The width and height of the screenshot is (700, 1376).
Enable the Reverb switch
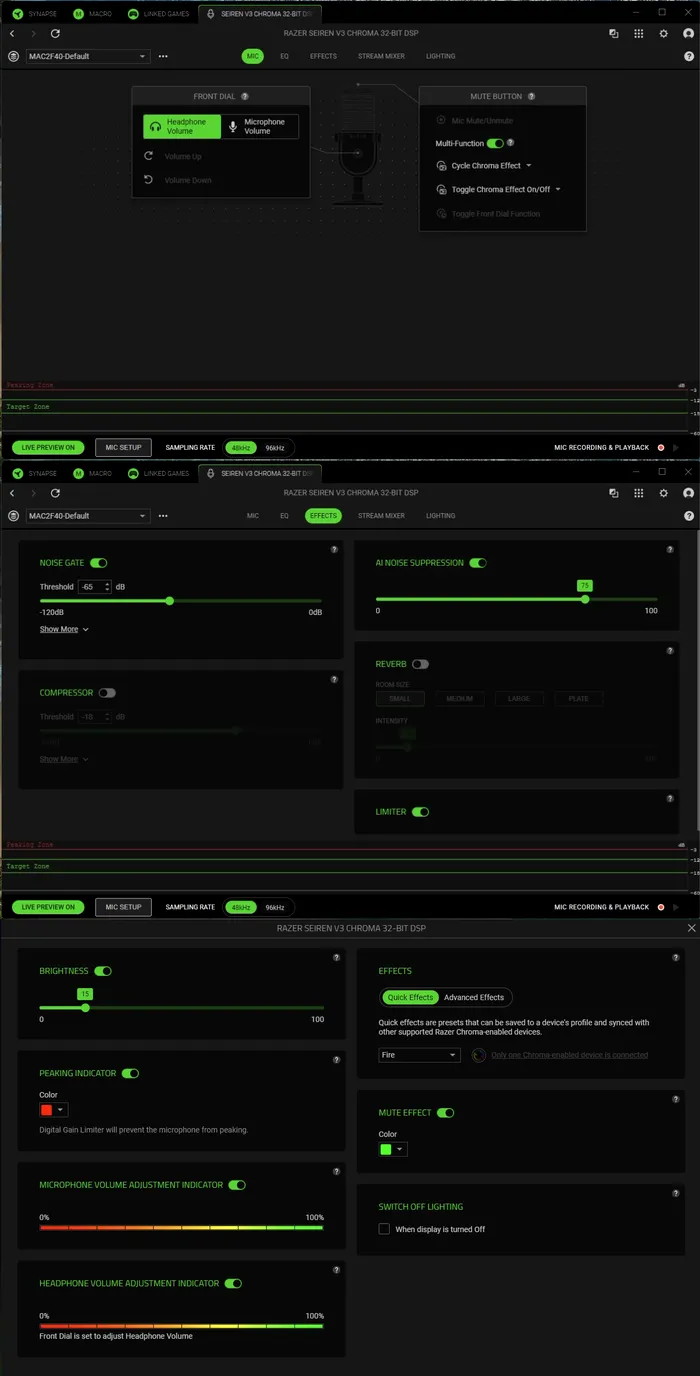pos(420,664)
